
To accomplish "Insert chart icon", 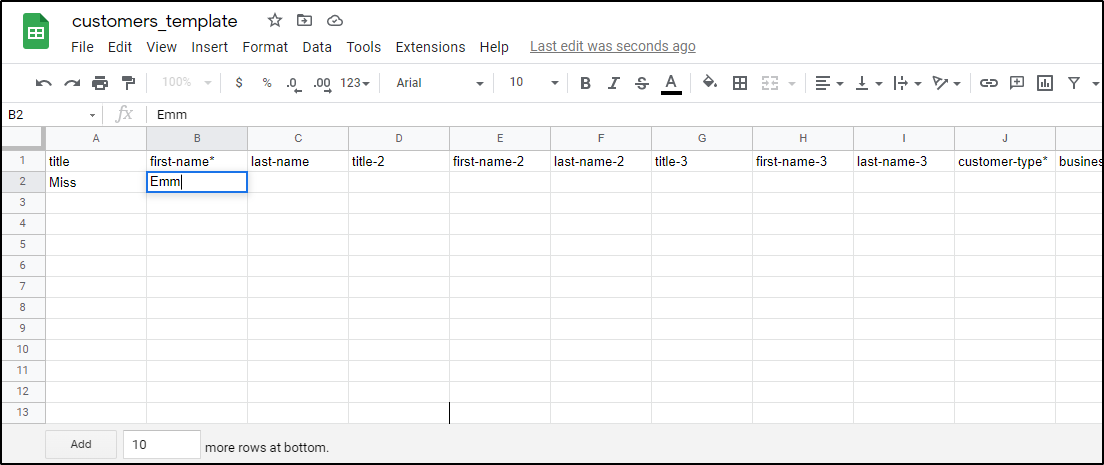I will tap(1045, 83).
